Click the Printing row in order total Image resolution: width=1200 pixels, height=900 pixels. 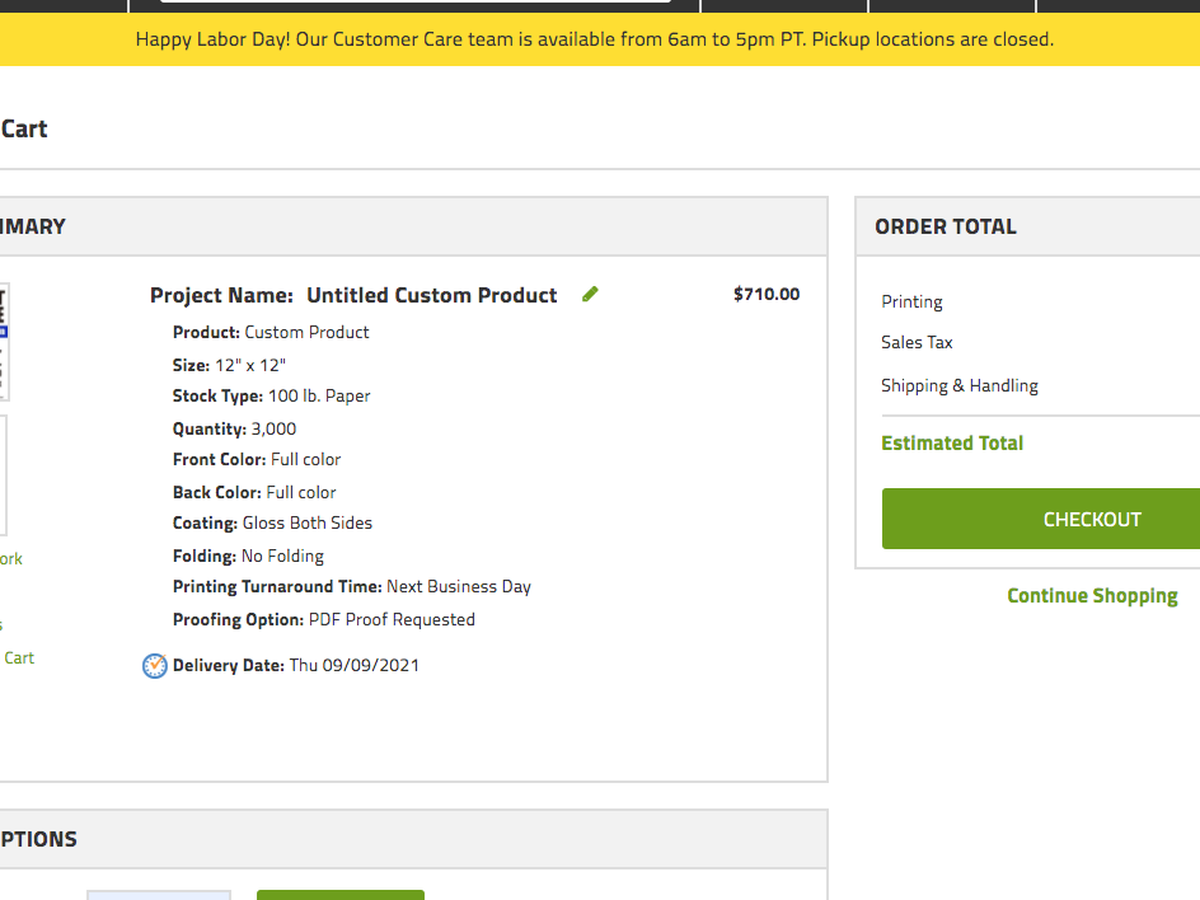pos(911,302)
